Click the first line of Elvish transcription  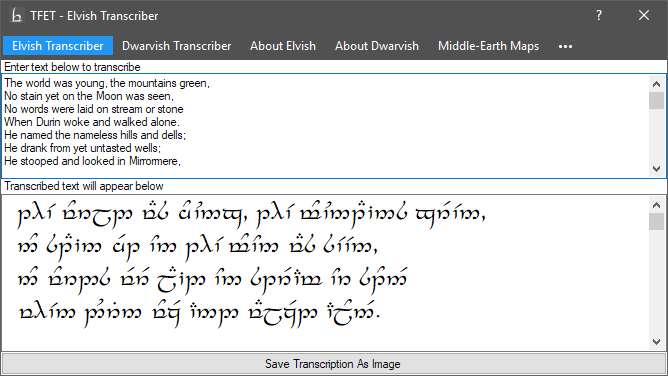click(x=251, y=214)
